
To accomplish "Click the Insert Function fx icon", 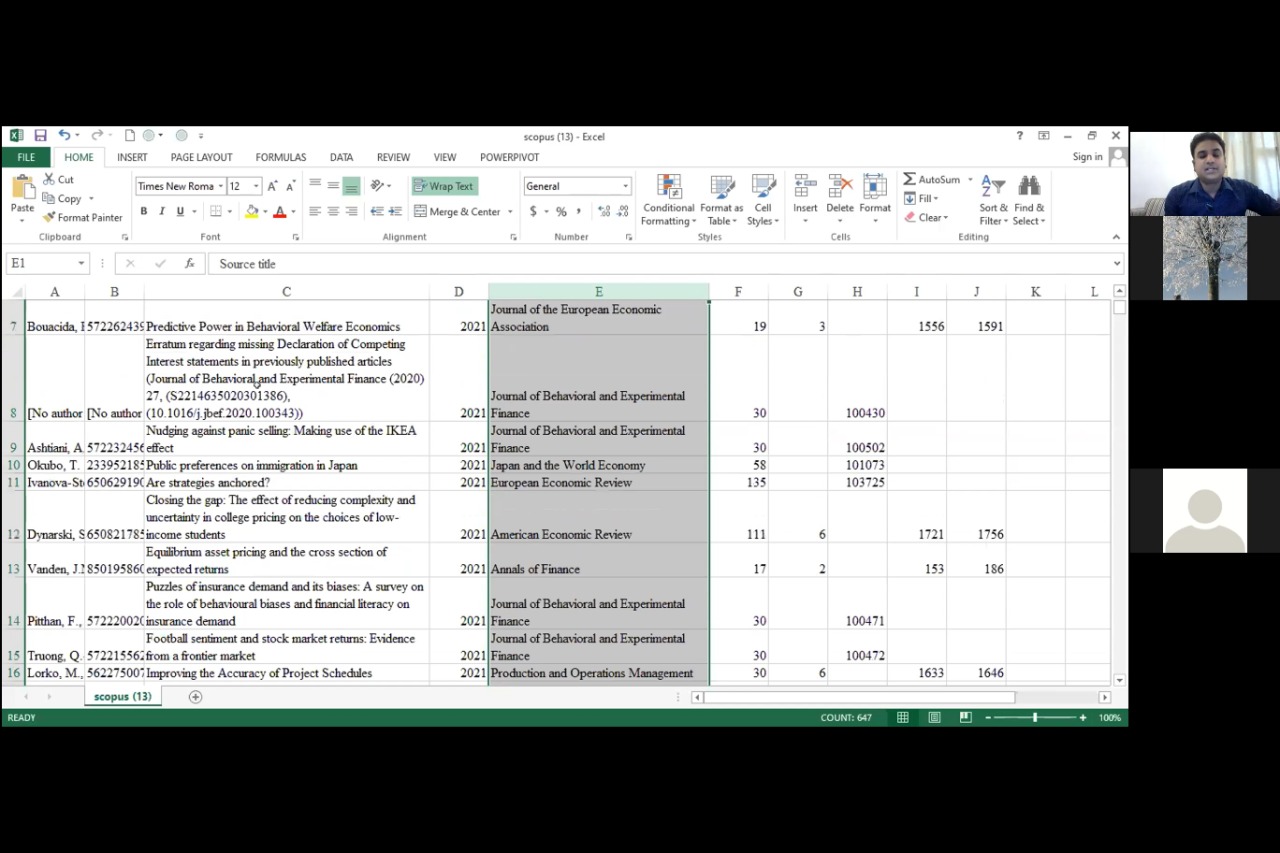I will click(x=189, y=264).
